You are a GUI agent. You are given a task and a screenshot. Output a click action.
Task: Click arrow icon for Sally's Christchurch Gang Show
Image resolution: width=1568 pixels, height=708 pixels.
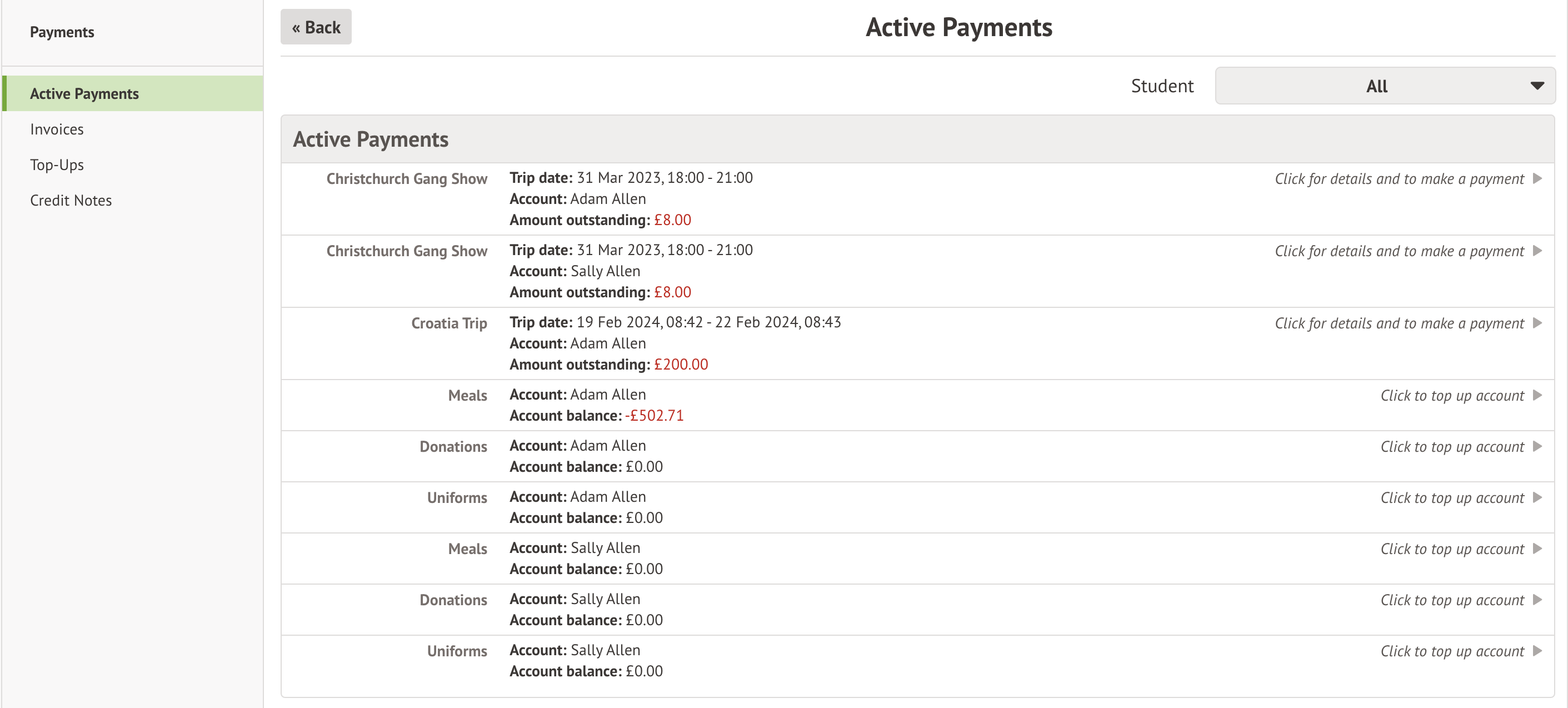(x=1537, y=251)
